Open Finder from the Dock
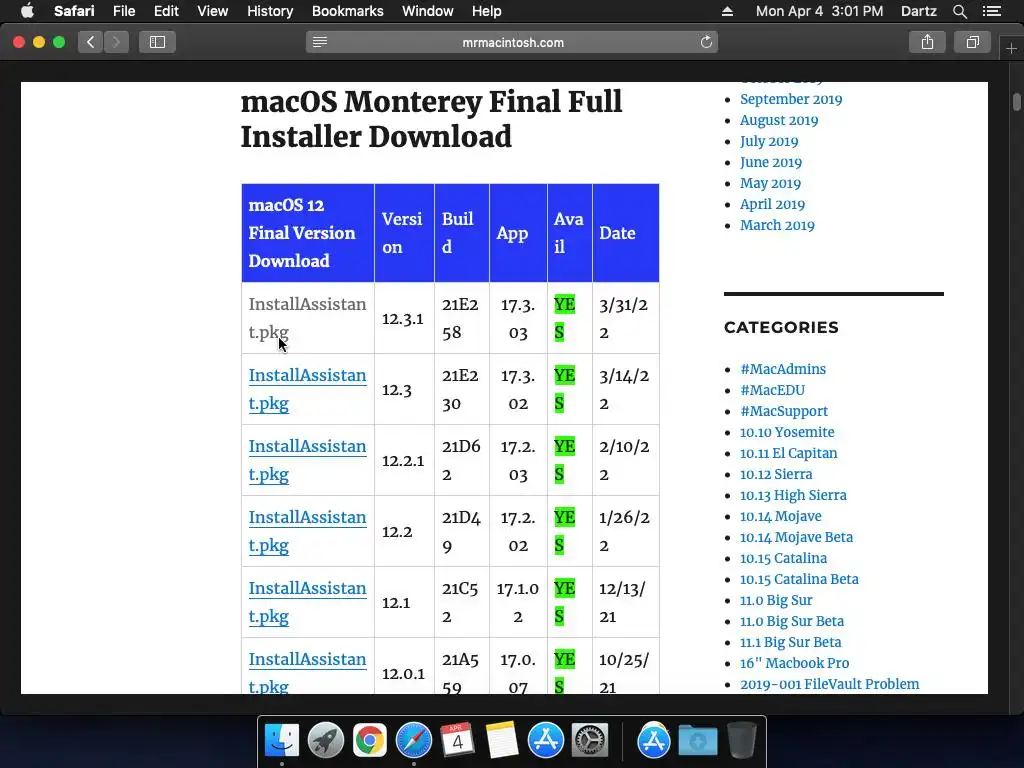1024x768 pixels. click(x=281, y=741)
